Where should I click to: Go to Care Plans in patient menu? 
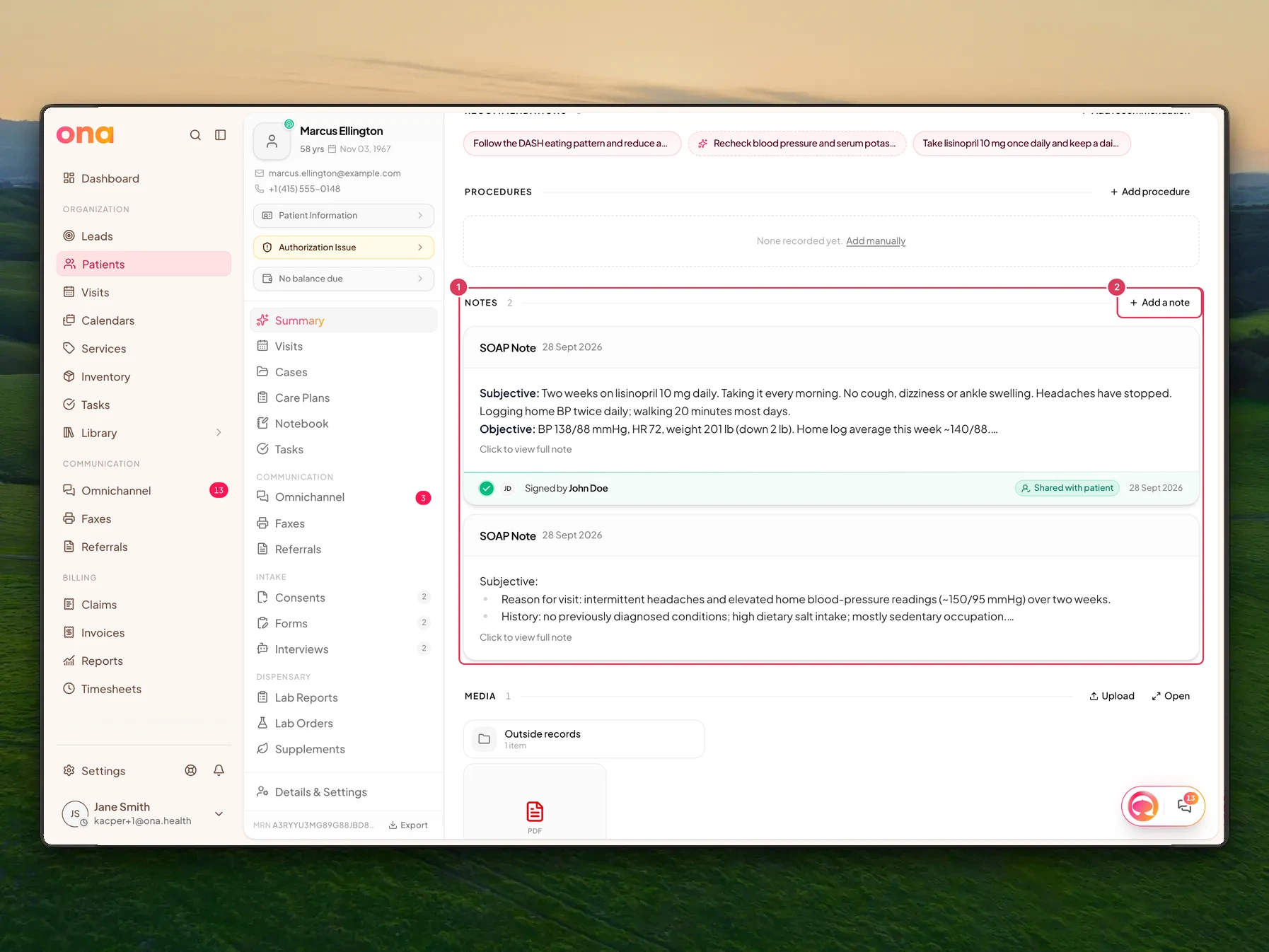coord(344,397)
